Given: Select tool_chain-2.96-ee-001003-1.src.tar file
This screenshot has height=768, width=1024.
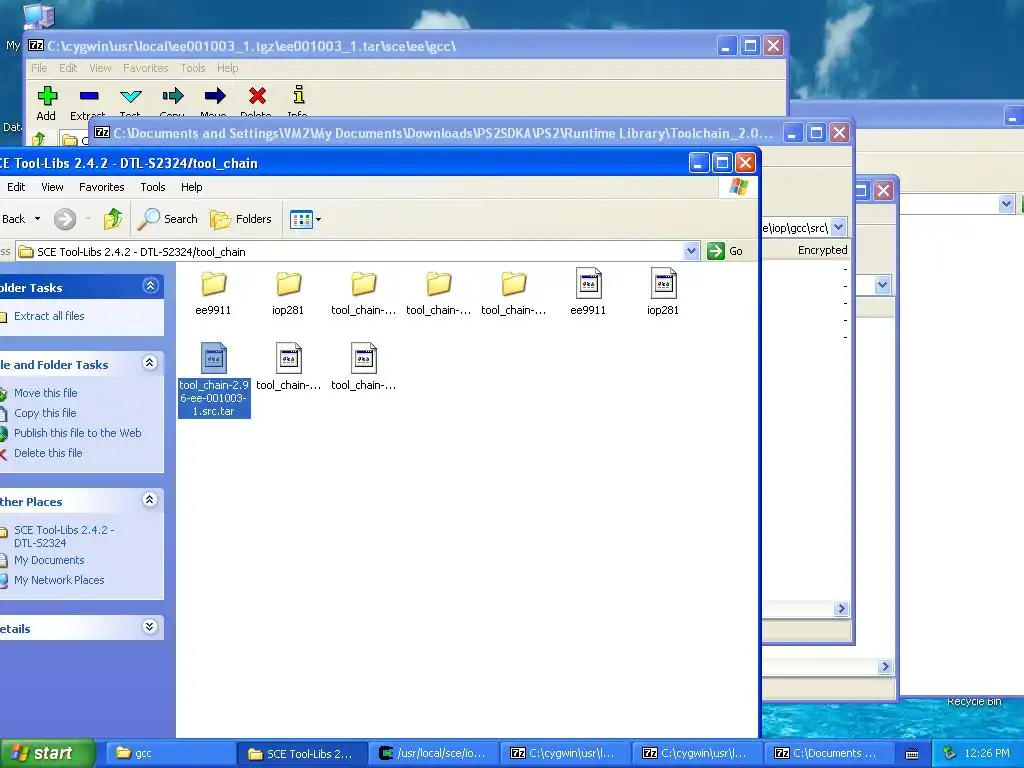Looking at the screenshot, I should click(x=214, y=380).
